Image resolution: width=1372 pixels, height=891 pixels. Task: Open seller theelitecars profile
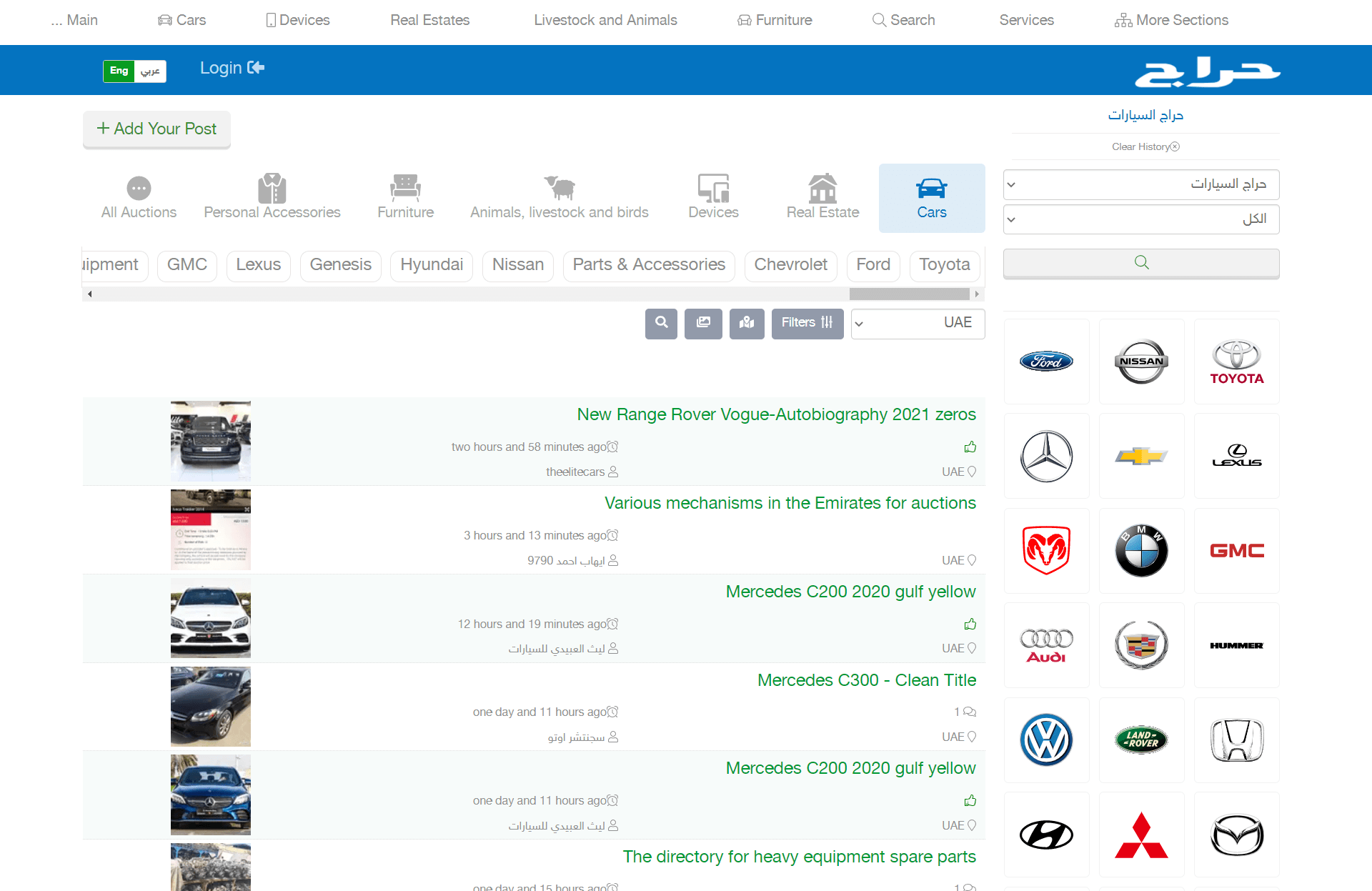pos(582,472)
